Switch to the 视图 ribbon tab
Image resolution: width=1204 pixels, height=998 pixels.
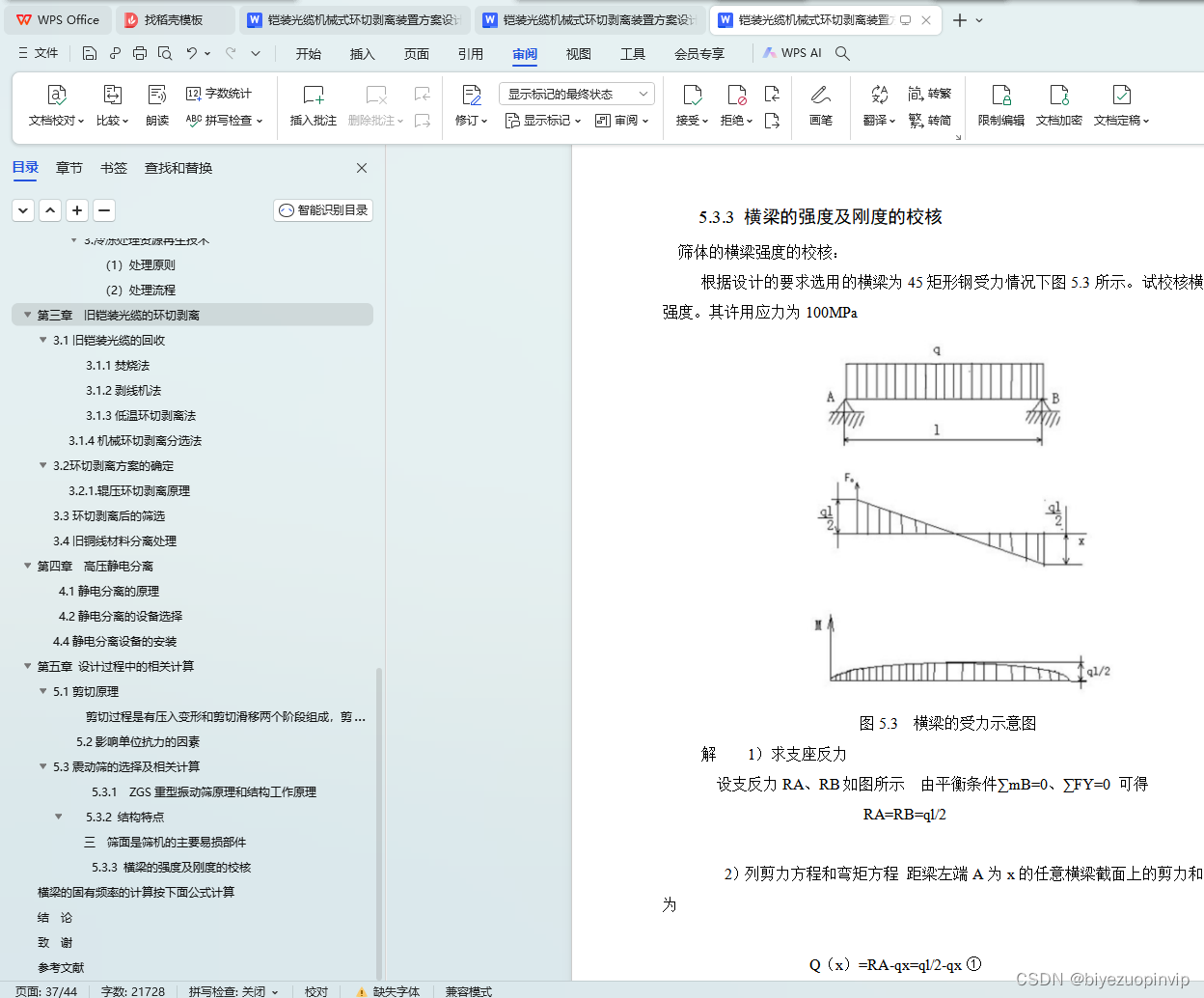(579, 54)
